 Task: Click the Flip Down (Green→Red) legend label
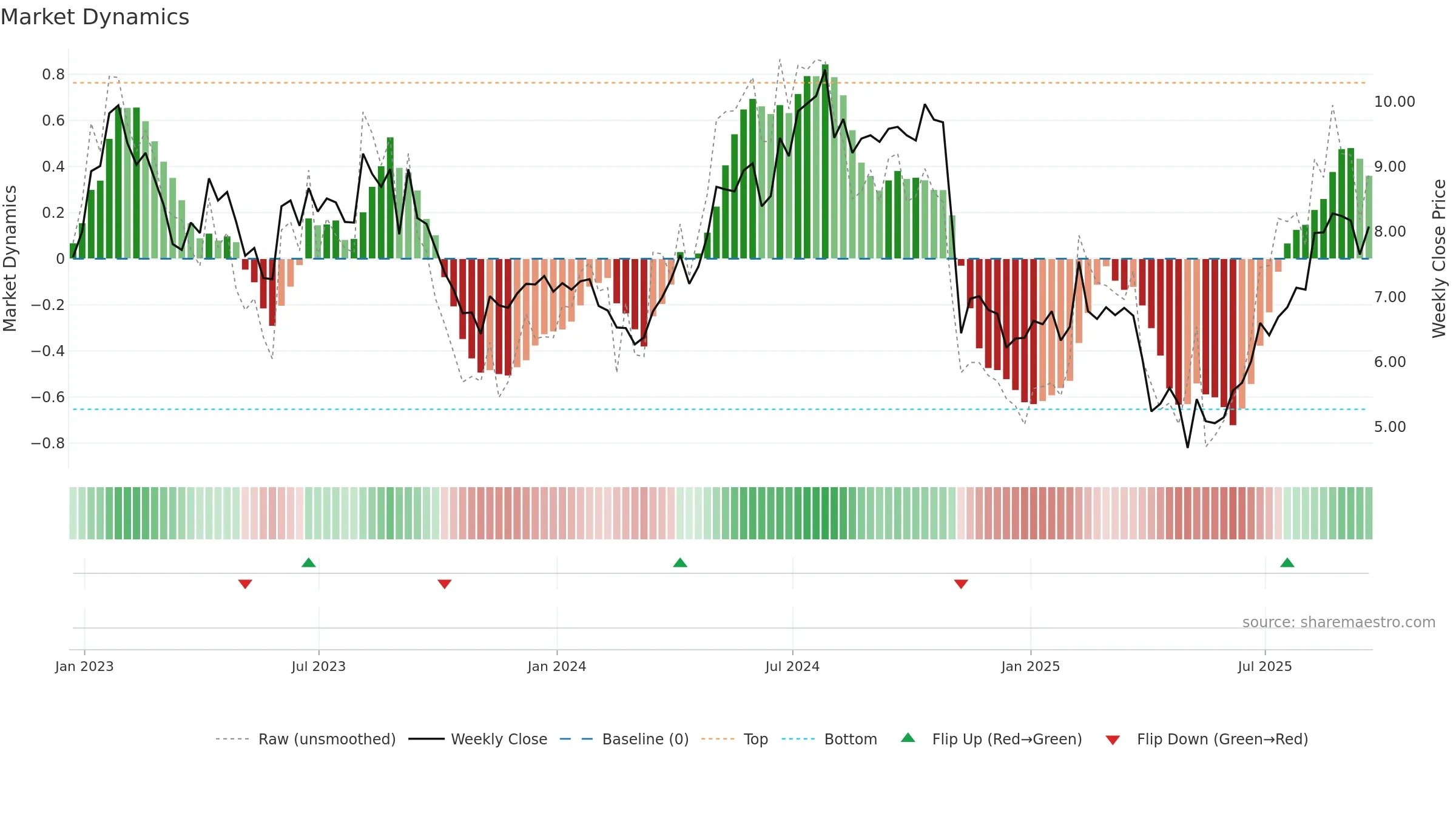[1222, 739]
